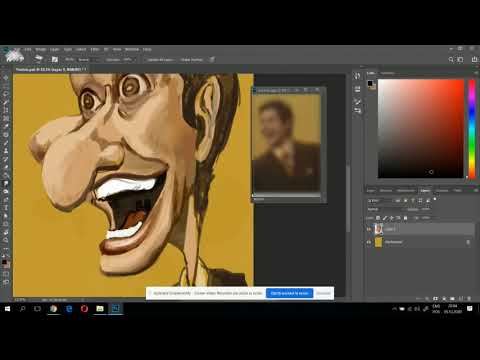The height and width of the screenshot is (360, 480).
Task: Select the Eyedropper tool
Action: 6,126
